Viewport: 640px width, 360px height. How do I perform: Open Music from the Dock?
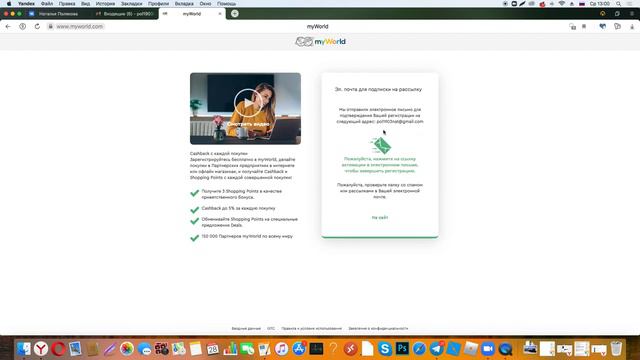pyautogui.click(x=281, y=349)
